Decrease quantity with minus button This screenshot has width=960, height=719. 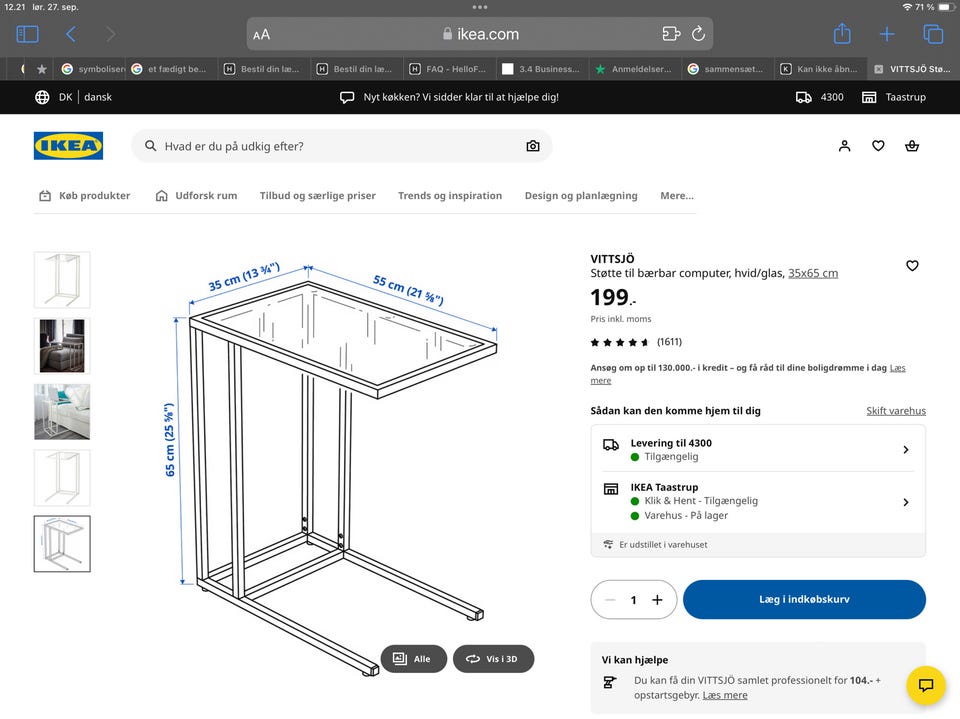tap(610, 600)
